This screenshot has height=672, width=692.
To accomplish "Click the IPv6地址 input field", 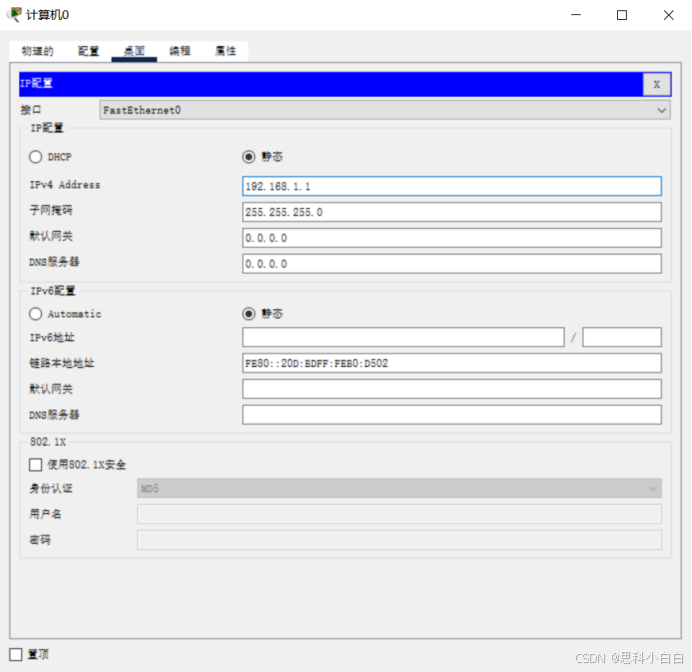I will 403,337.
